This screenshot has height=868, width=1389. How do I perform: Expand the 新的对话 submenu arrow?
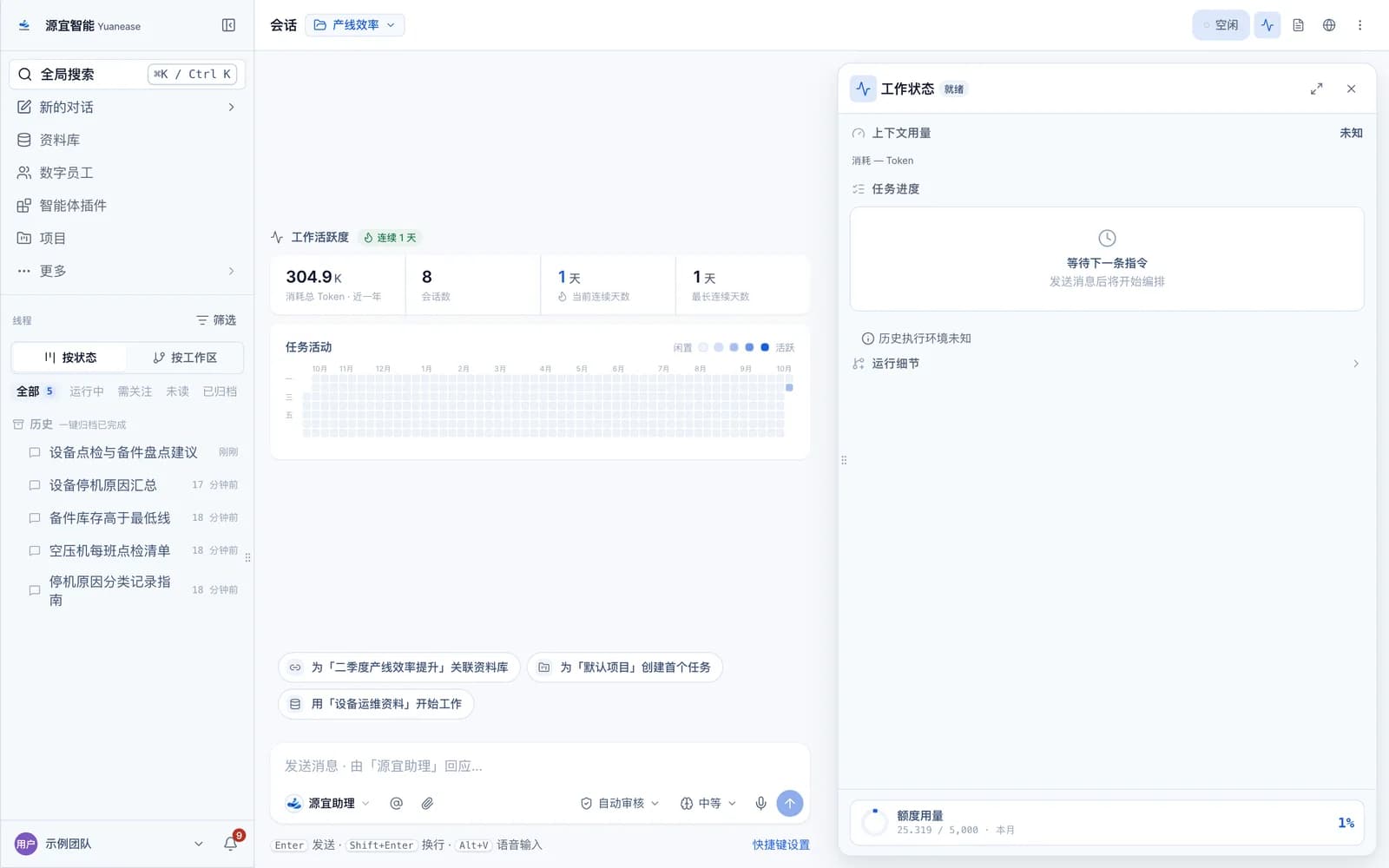[231, 108]
